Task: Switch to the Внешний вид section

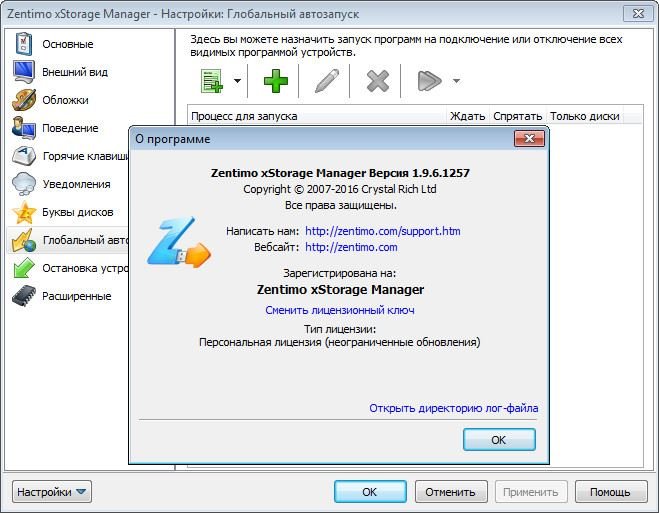Action: [x=75, y=72]
